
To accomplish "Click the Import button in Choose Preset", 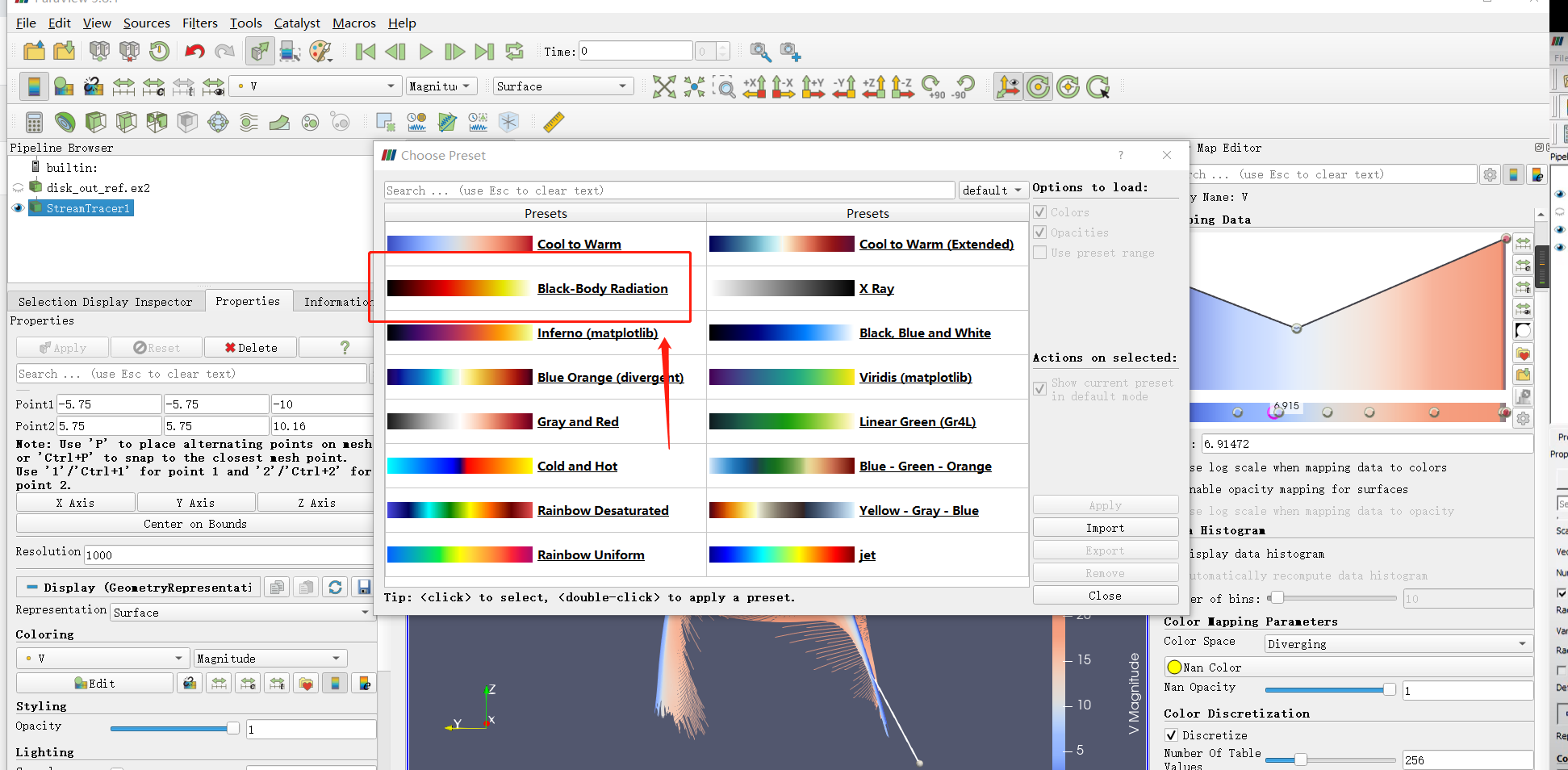I will (1105, 527).
